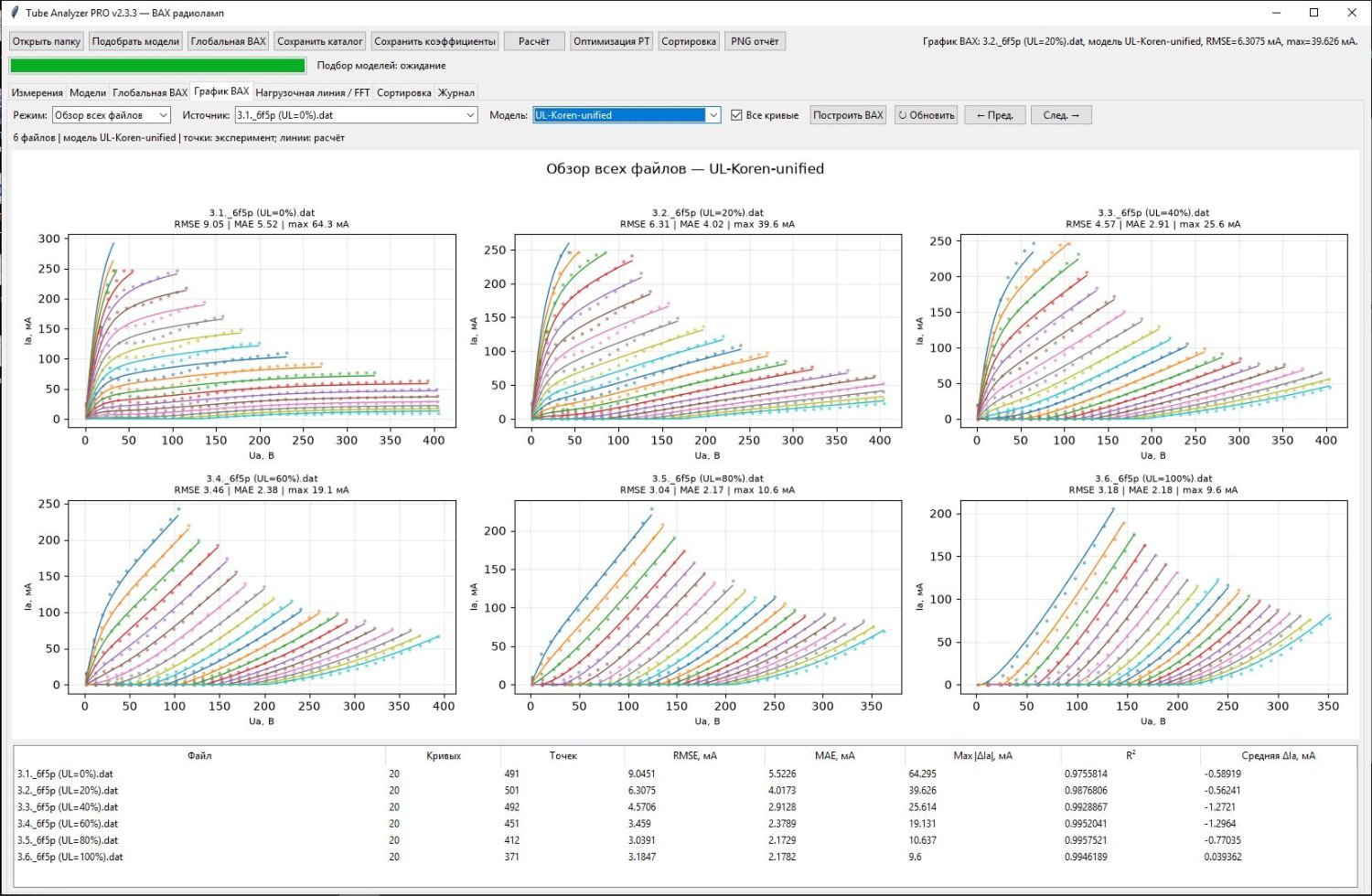The width and height of the screenshot is (1372, 896).
Task: Open the Модель UL-Koren-unified dropdown
Action: pyautogui.click(x=627, y=115)
